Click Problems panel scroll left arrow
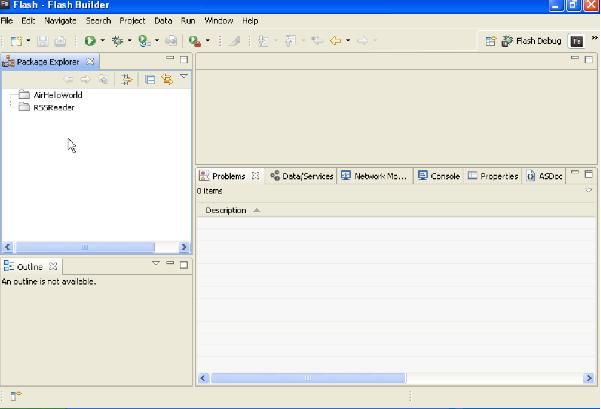The height and width of the screenshot is (409, 601). pos(204,378)
